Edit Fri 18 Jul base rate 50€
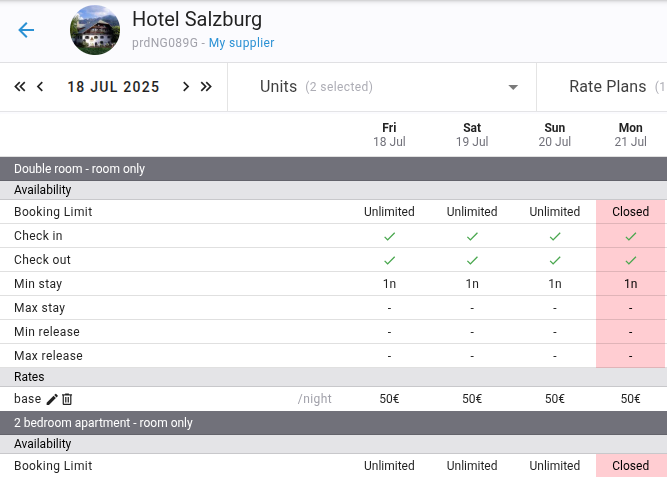Image resolution: width=667 pixels, height=477 pixels. (x=389, y=399)
